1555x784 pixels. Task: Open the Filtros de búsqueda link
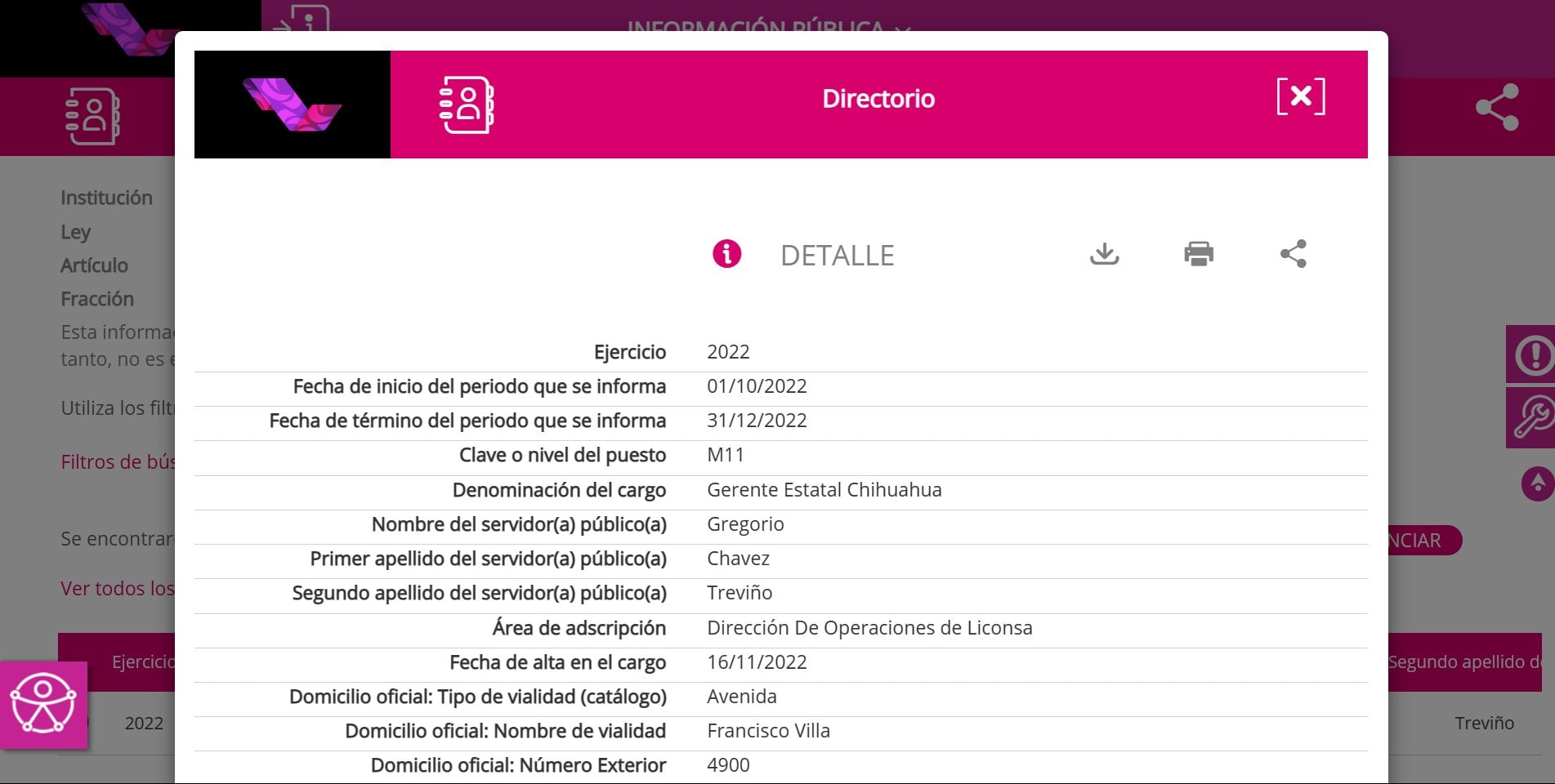pyautogui.click(x=118, y=462)
